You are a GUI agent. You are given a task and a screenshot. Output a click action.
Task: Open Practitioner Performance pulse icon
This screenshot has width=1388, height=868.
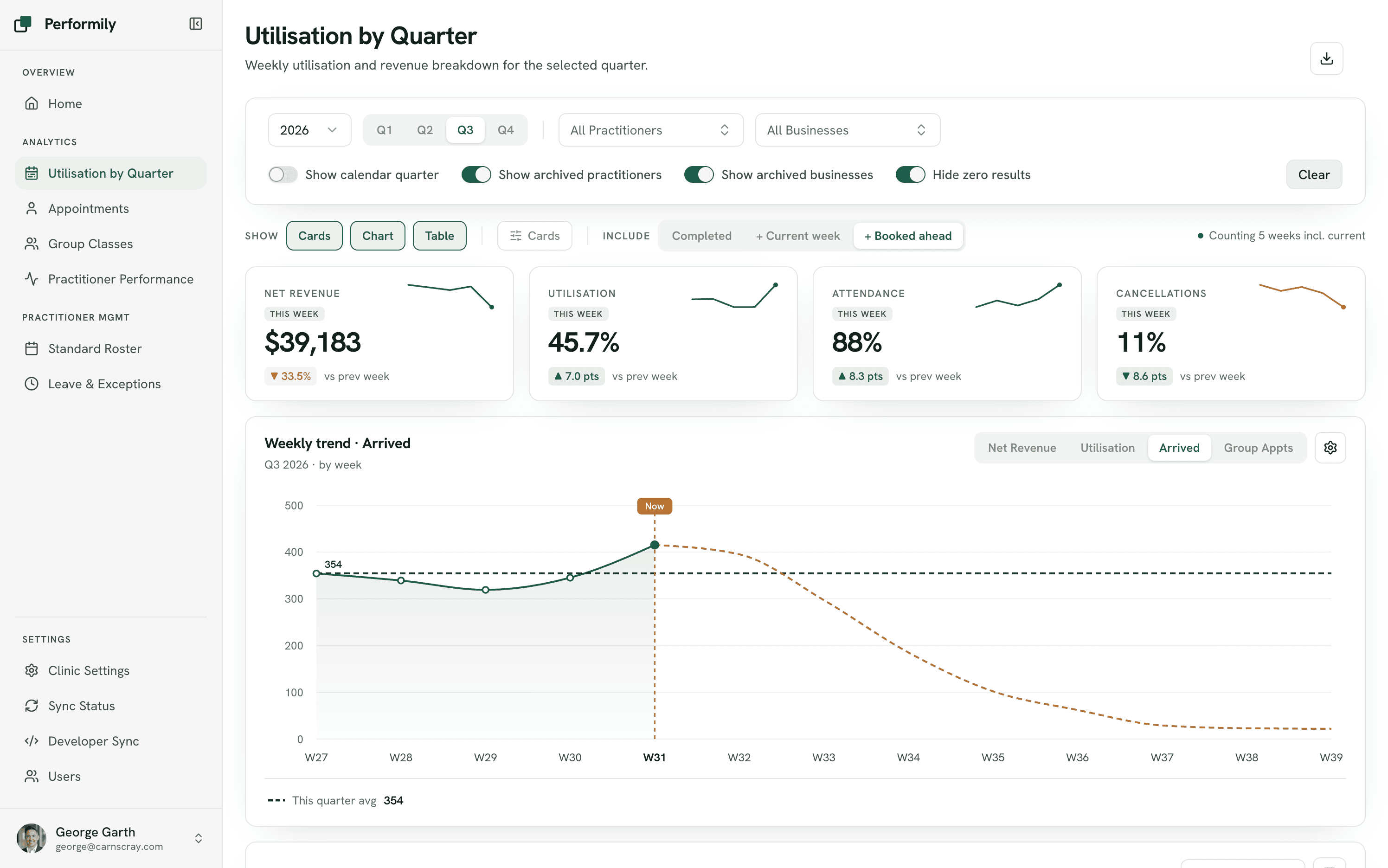(x=32, y=279)
